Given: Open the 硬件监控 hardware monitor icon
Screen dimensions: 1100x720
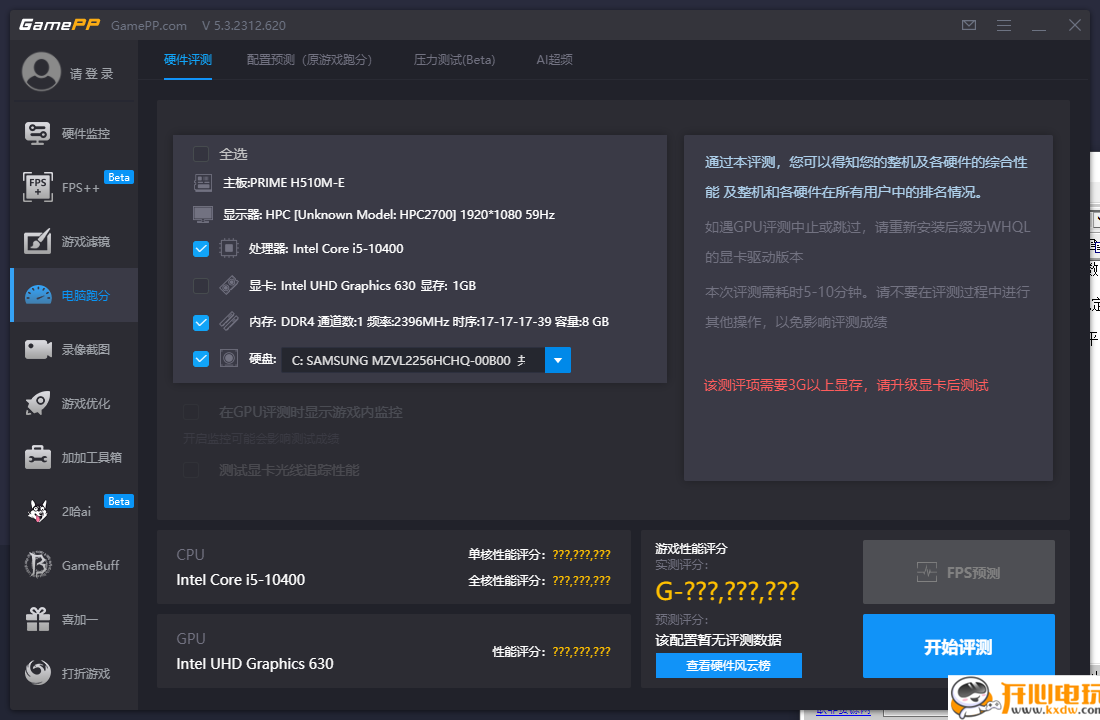Looking at the screenshot, I should pos(37,133).
